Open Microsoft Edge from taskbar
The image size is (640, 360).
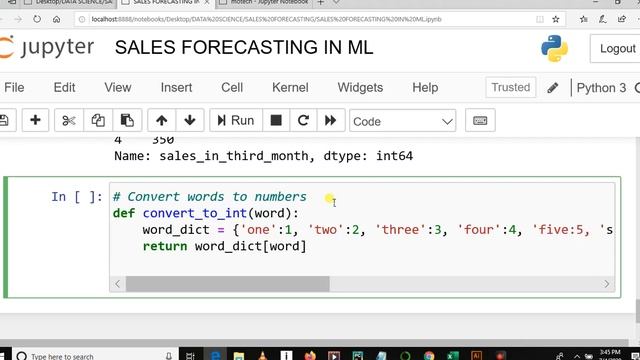[216, 356]
